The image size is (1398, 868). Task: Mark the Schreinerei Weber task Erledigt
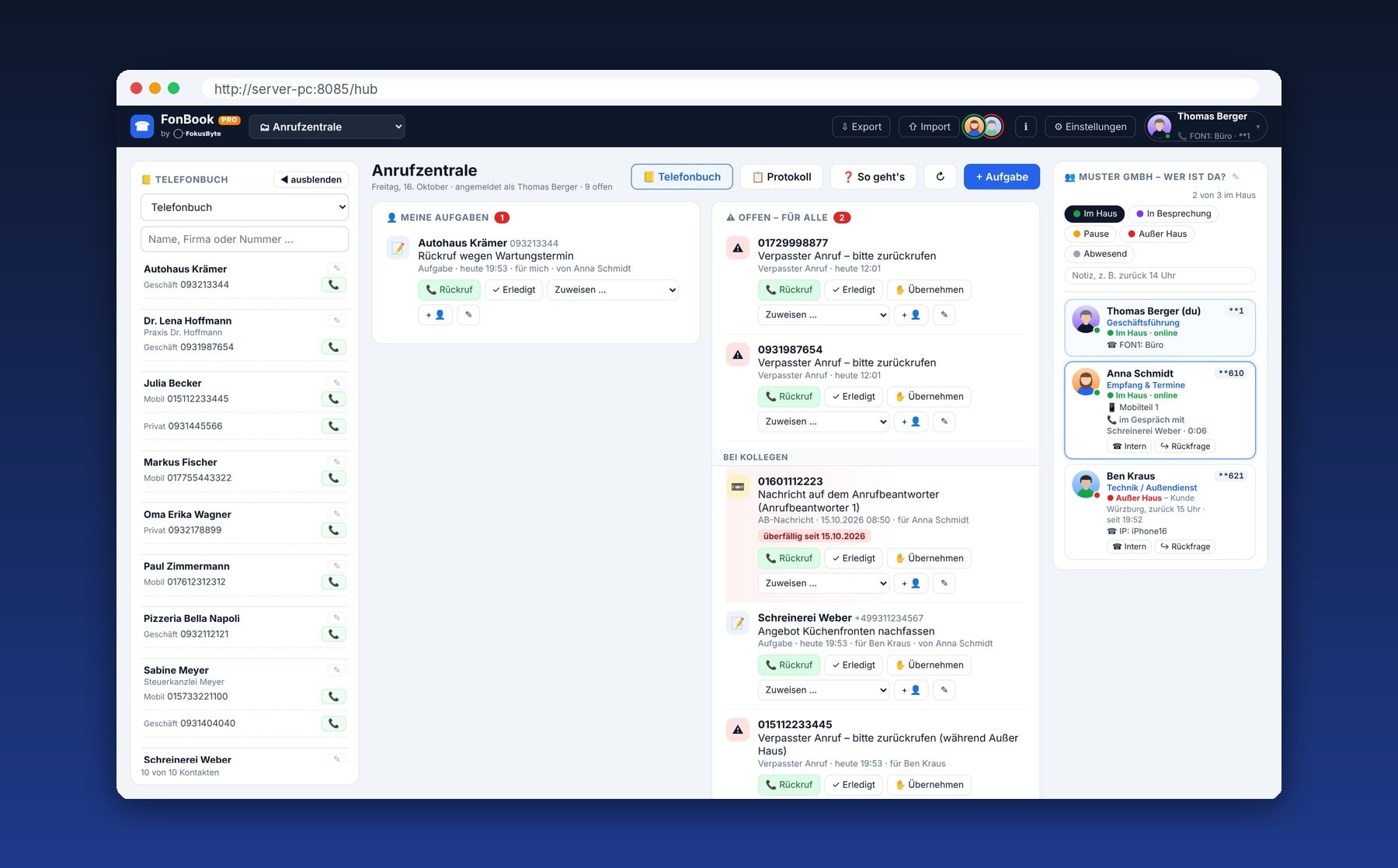tap(853, 665)
